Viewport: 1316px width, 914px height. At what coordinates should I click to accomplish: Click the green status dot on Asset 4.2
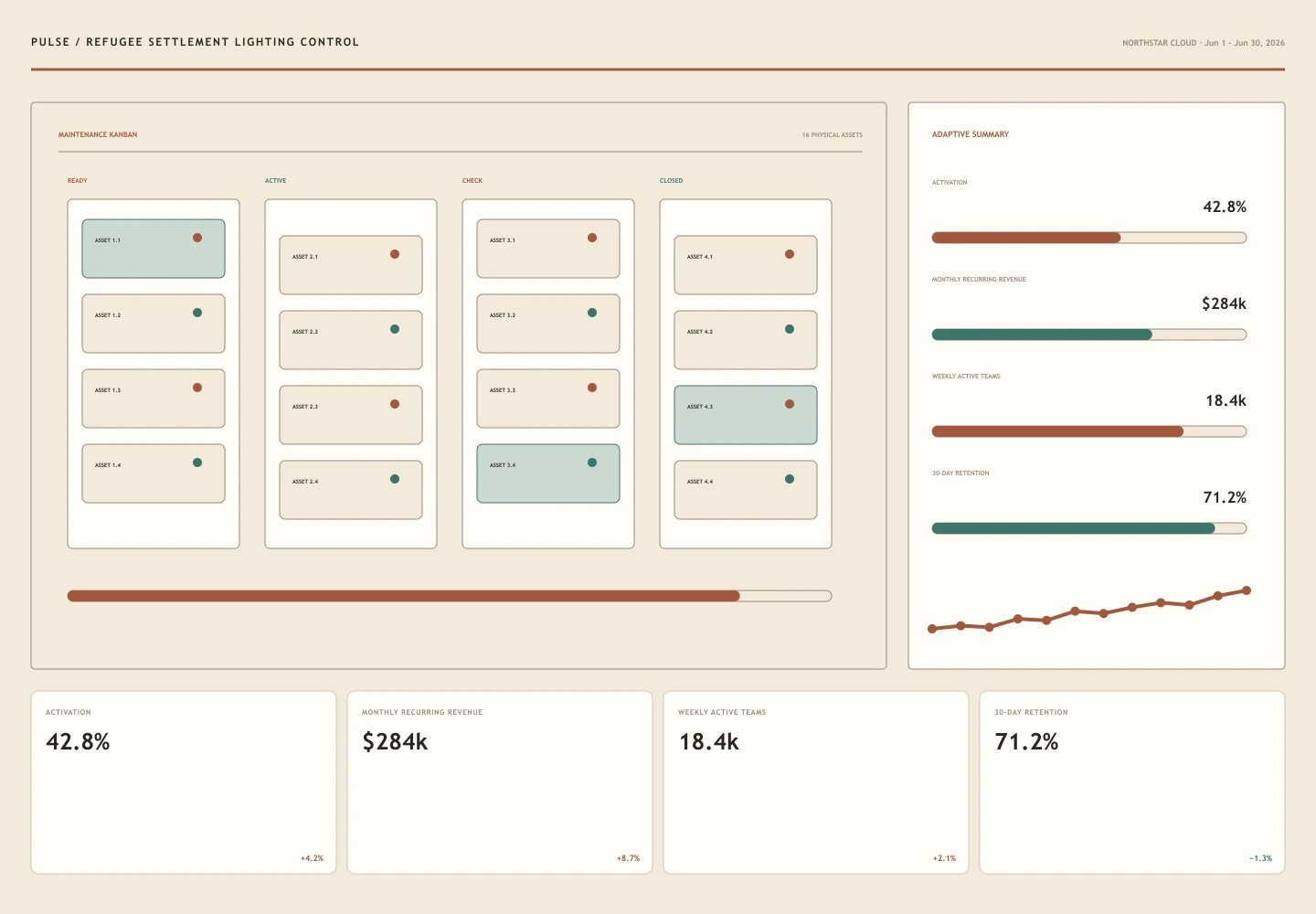(790, 329)
